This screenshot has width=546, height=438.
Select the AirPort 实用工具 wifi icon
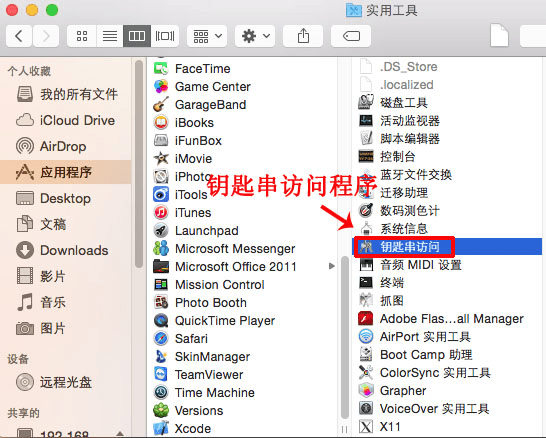[366, 337]
